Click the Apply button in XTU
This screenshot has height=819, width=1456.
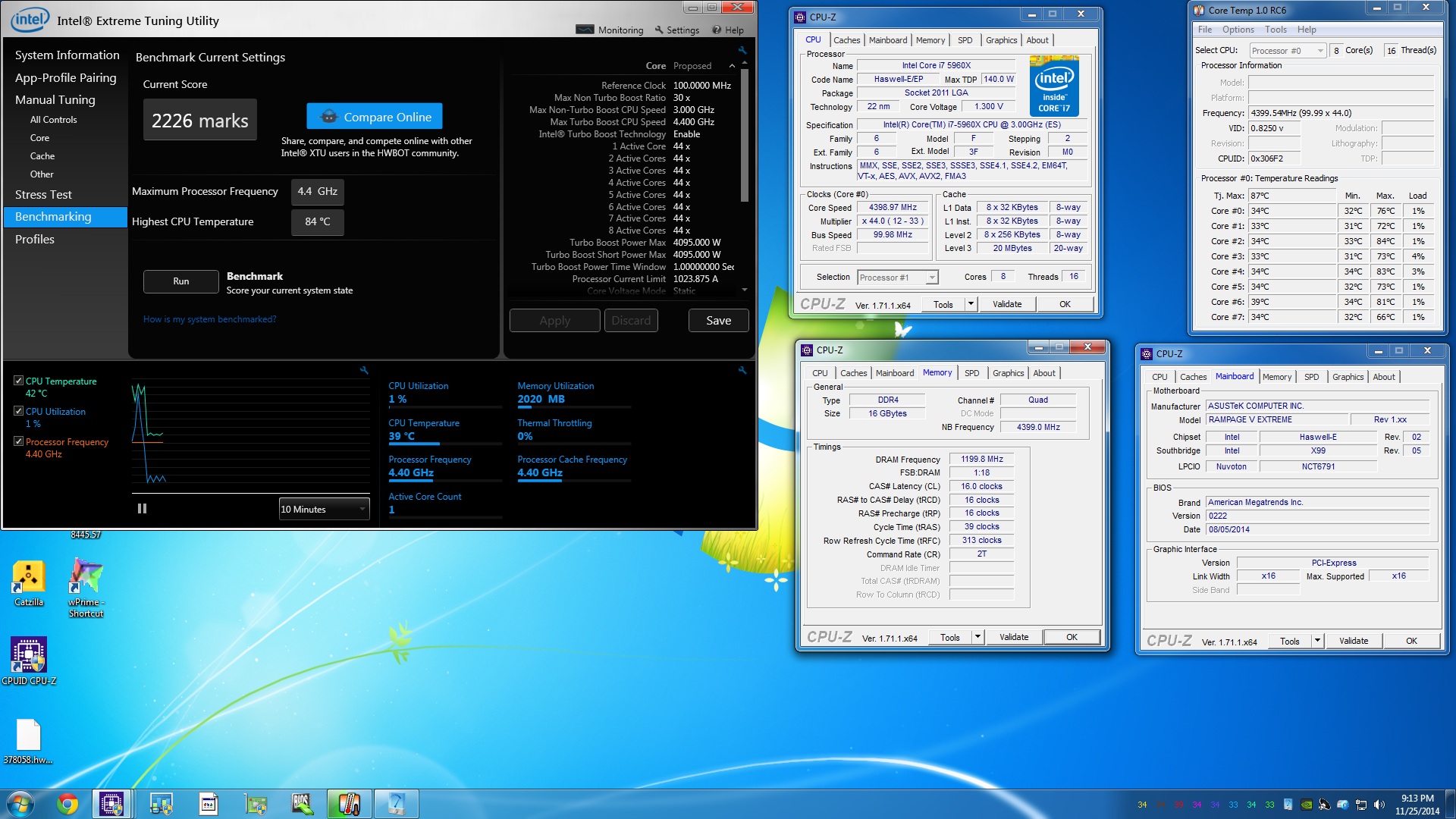(x=554, y=321)
